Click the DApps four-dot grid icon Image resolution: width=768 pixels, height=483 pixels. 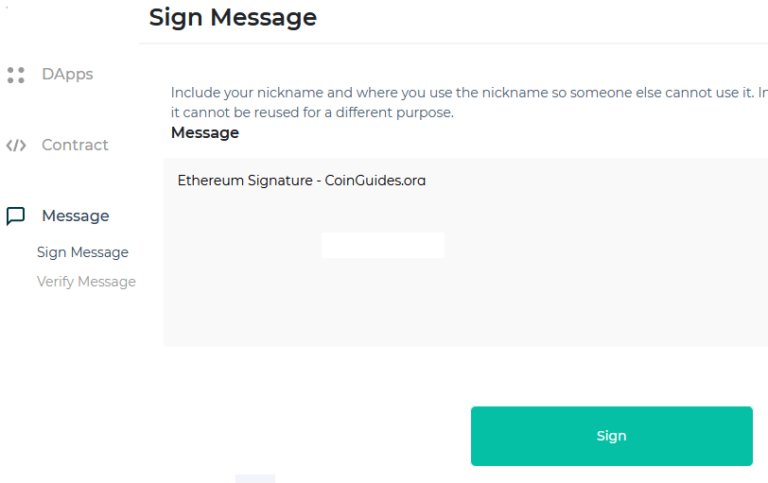16,75
